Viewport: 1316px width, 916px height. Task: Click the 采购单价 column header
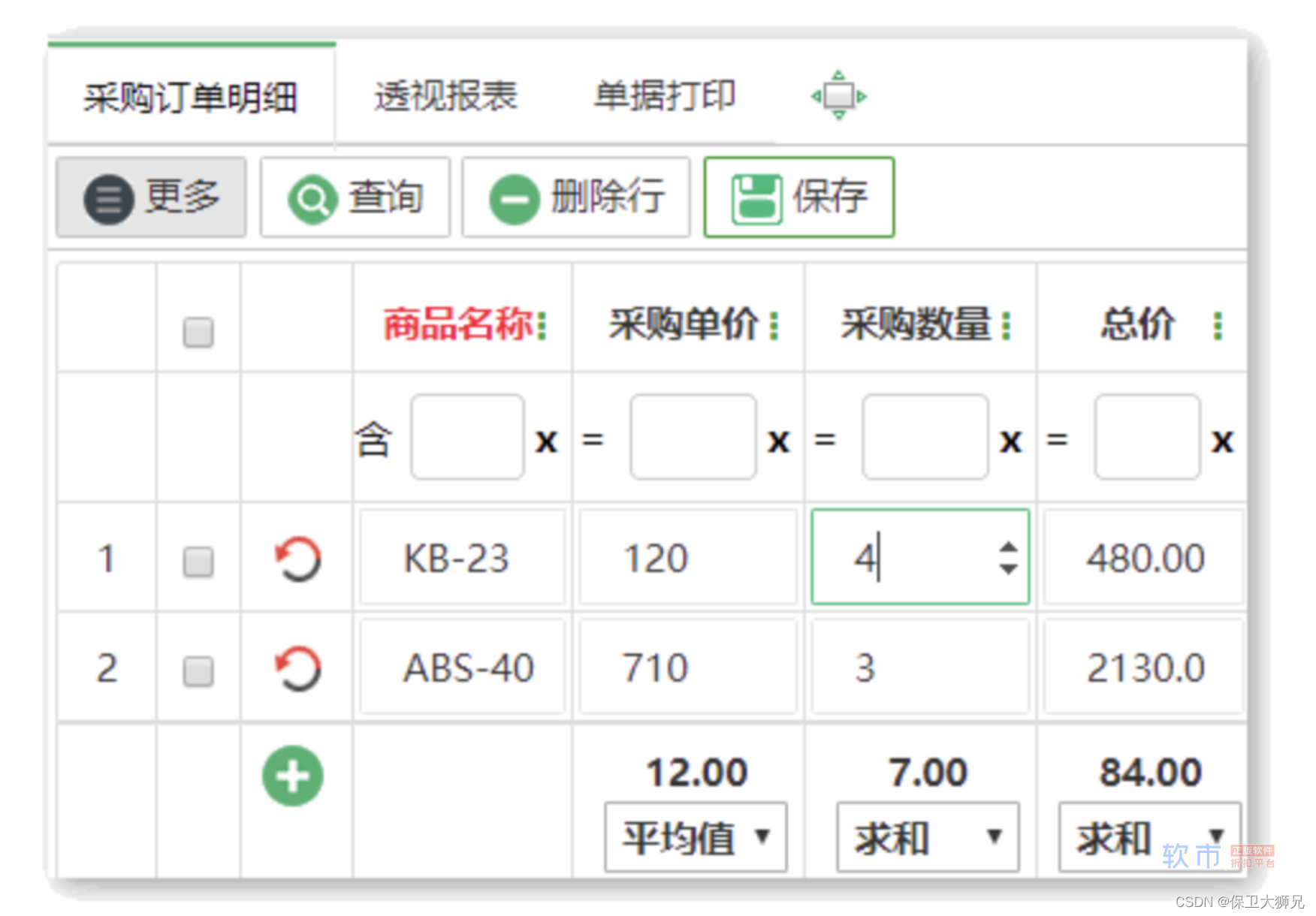point(684,324)
